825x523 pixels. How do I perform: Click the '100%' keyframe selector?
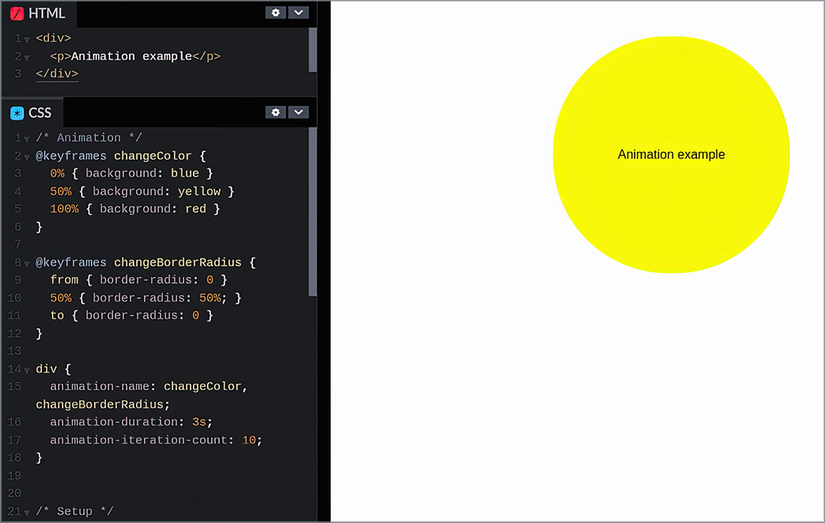64,209
